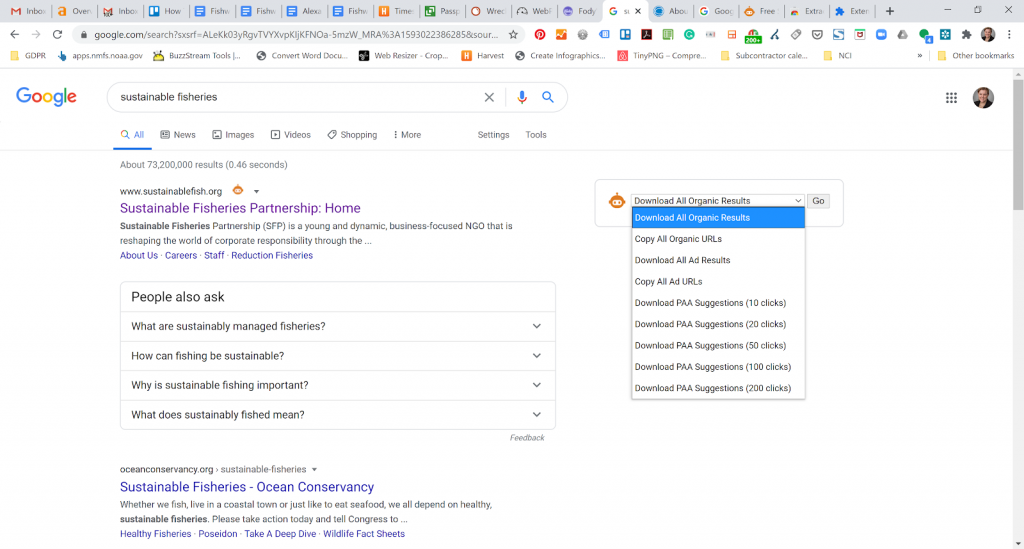Switch to the Trello "How" browser tab
1024x549 pixels.
click(166, 11)
